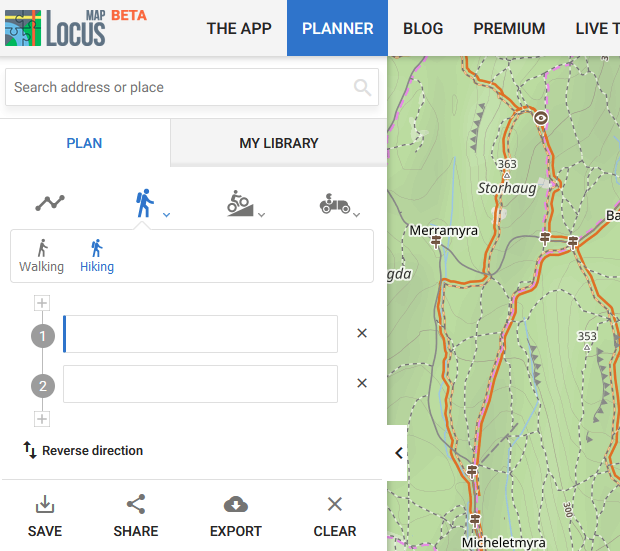
Task: Export the planned route
Action: click(236, 517)
